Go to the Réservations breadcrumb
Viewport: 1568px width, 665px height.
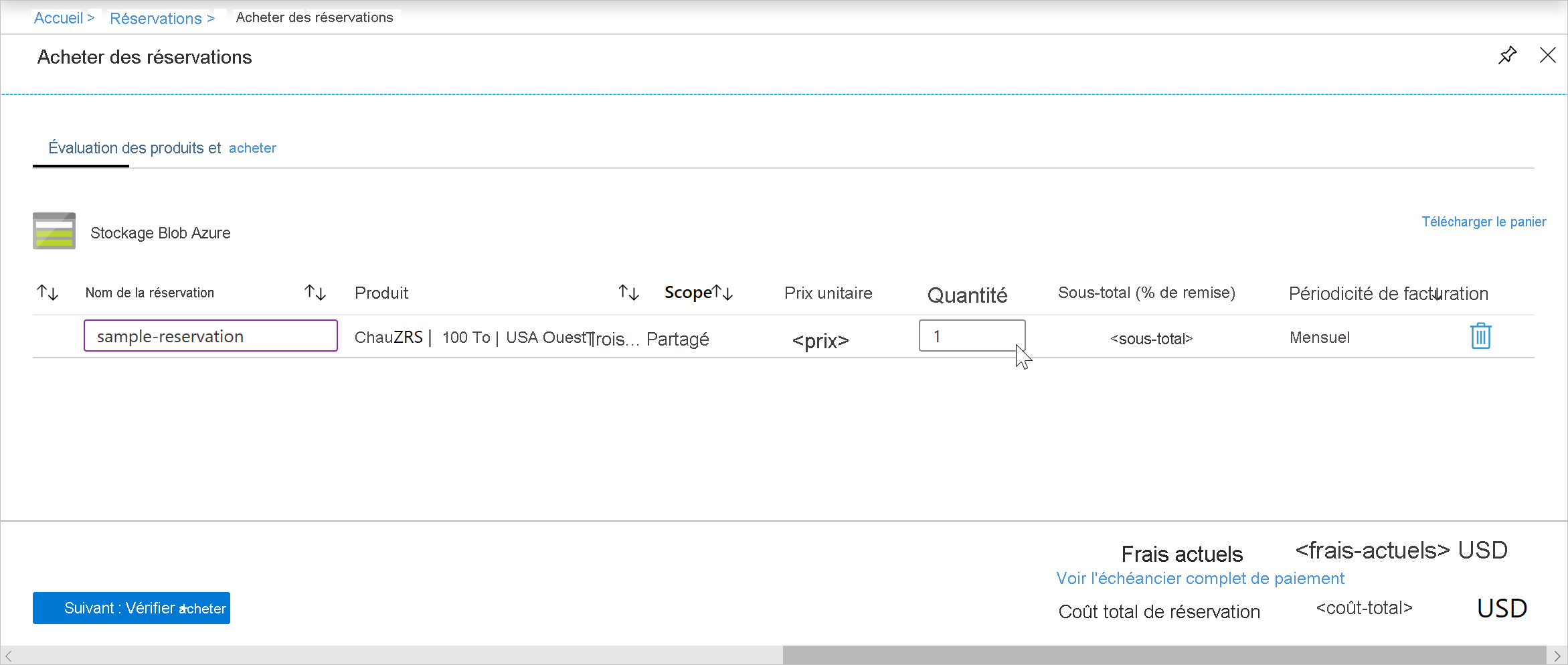click(x=156, y=19)
